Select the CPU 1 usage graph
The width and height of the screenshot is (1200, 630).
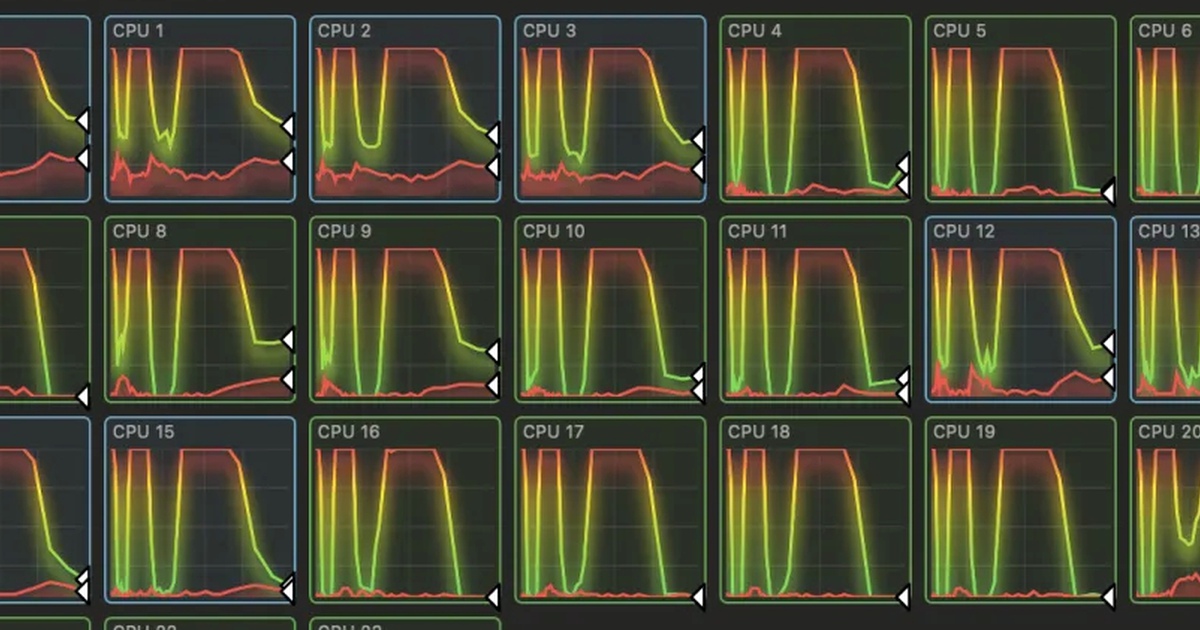pyautogui.click(x=200, y=109)
